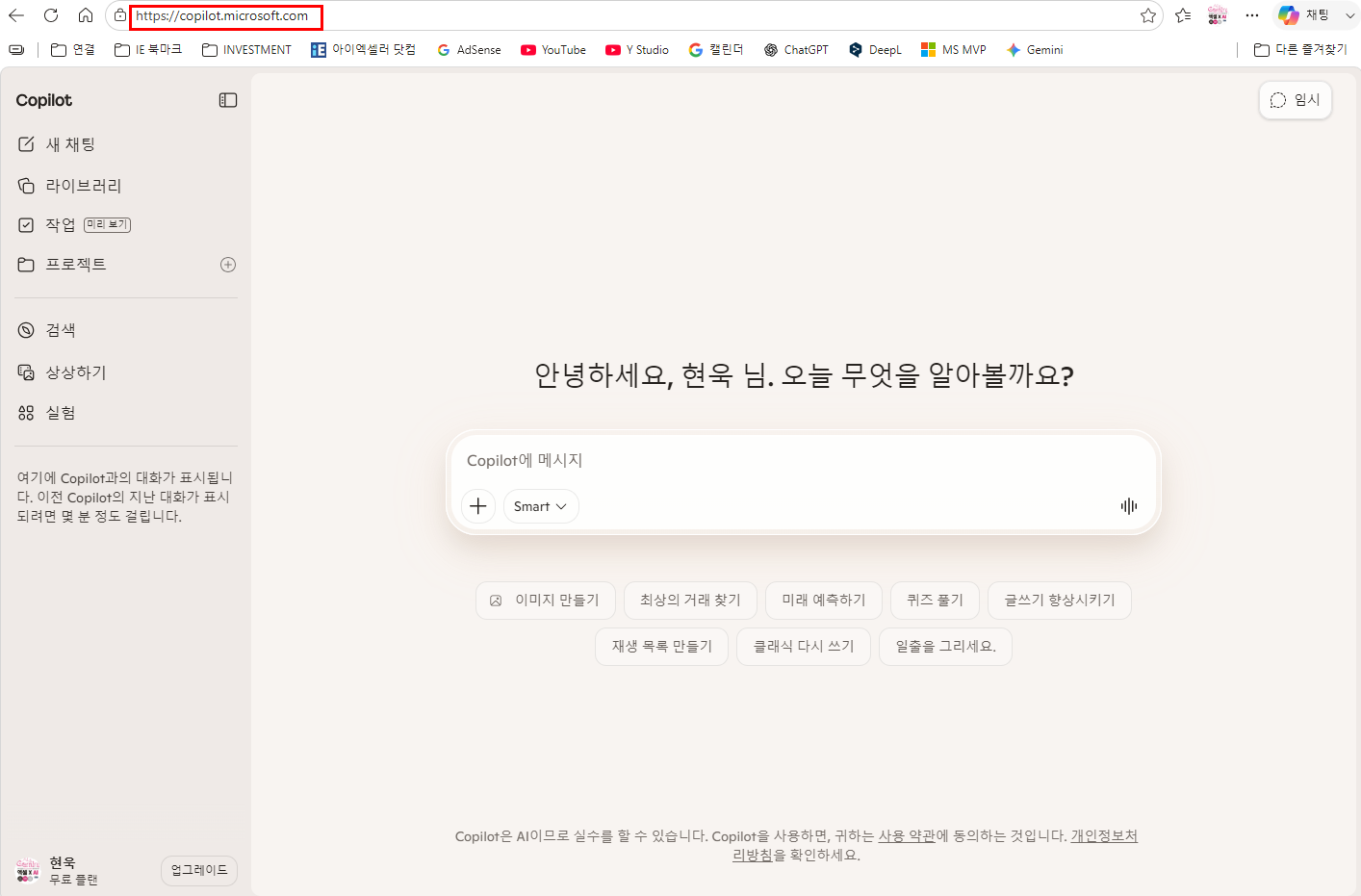1361x896 pixels.
Task: Add this page to favorites with the star icon
Action: 1147,15
